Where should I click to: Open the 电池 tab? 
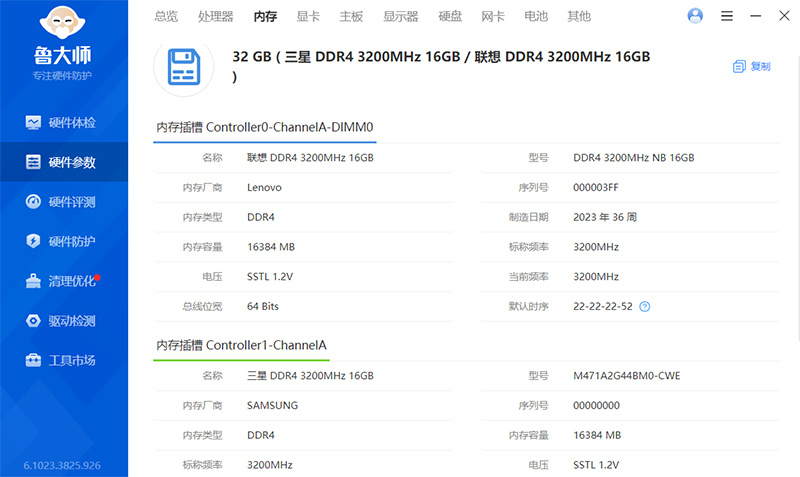point(536,16)
